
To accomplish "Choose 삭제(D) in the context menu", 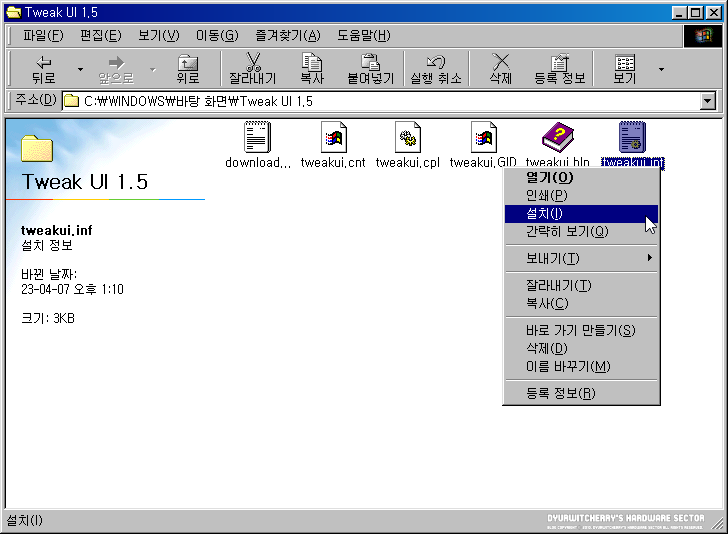I will (x=581, y=348).
